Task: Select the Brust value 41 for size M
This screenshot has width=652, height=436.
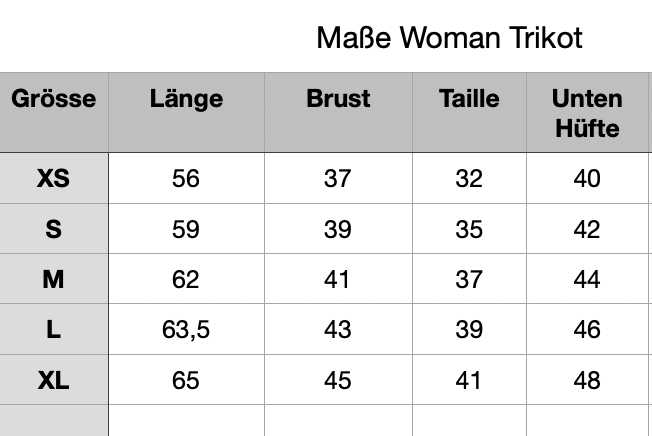Action: click(338, 279)
